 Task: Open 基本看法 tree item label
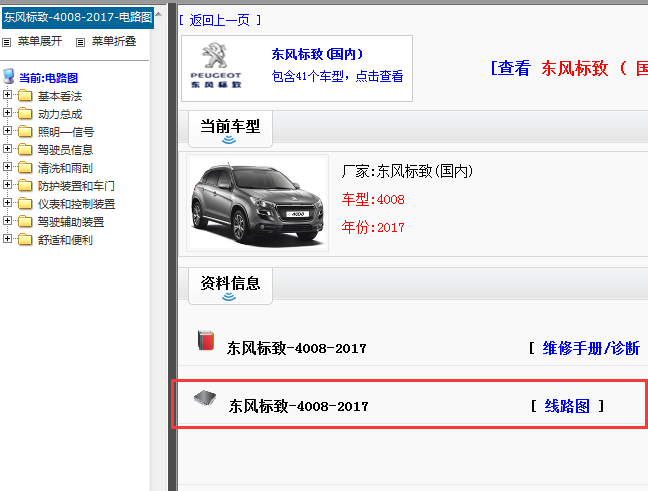click(x=60, y=96)
